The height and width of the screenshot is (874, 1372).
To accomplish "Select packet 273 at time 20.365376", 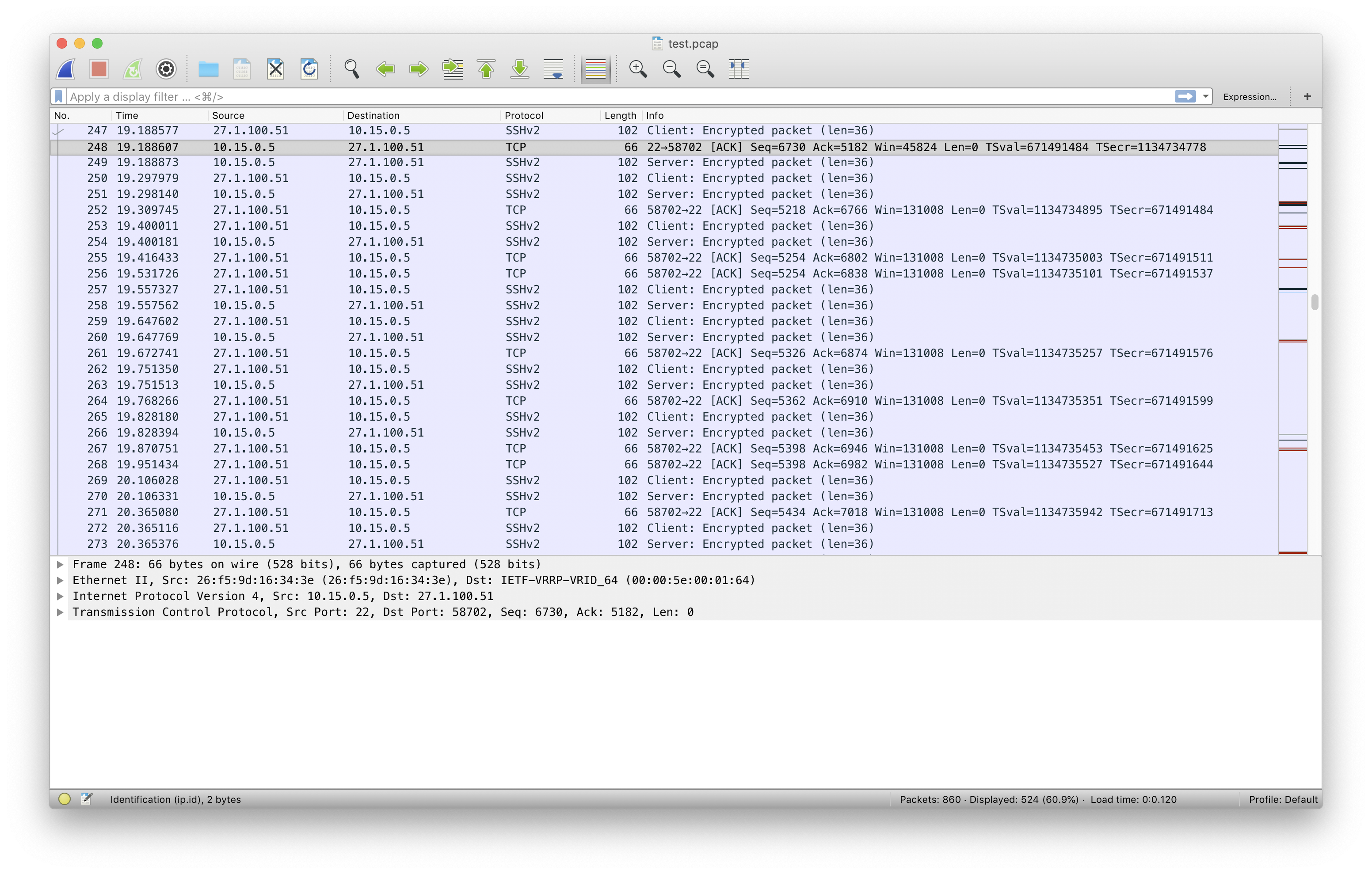I will (664, 544).
